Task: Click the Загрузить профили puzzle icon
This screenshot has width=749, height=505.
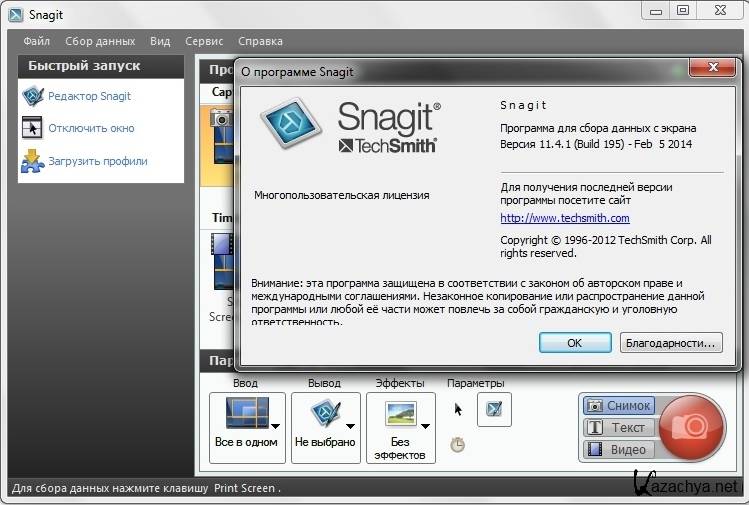Action: [x=32, y=161]
